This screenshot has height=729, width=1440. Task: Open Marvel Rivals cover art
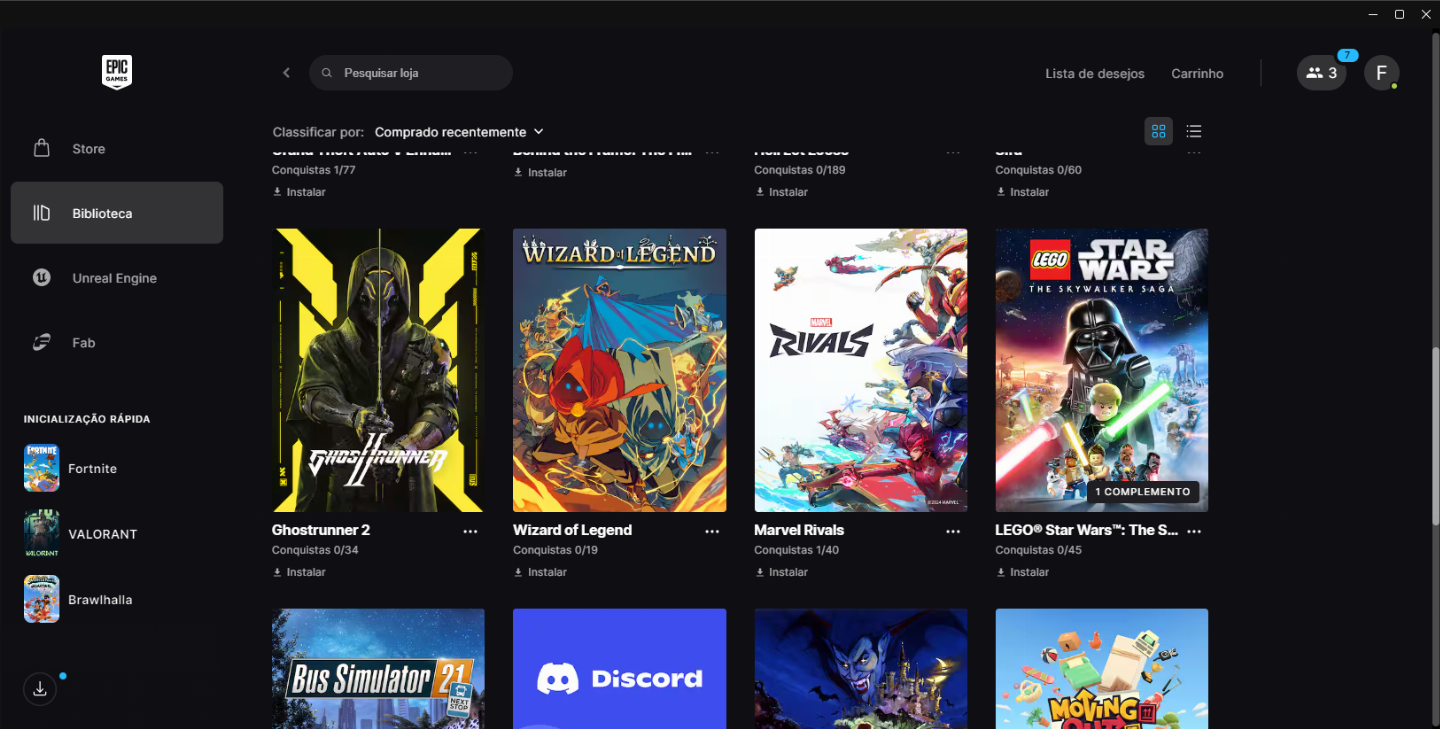861,370
